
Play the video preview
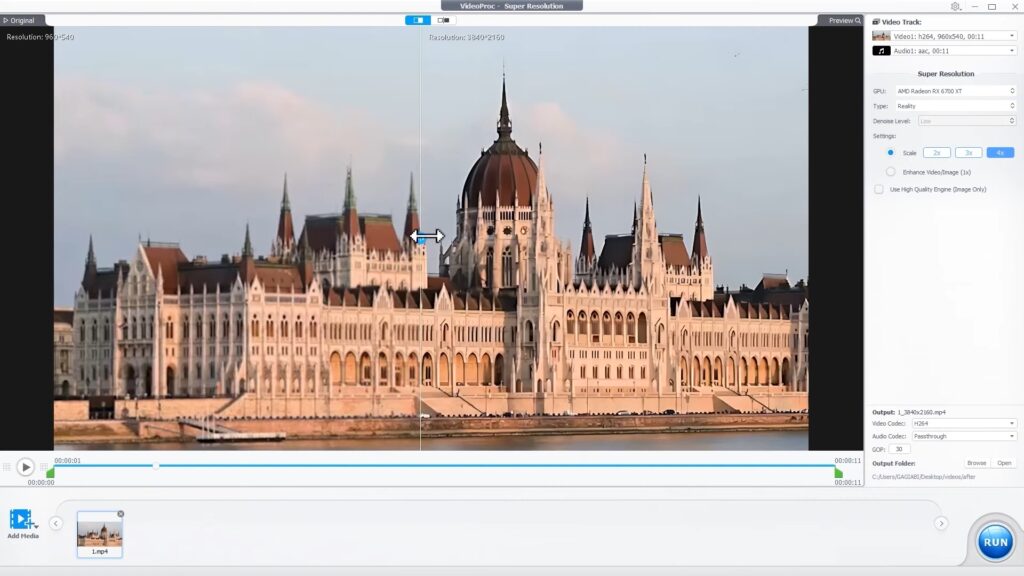click(25, 467)
